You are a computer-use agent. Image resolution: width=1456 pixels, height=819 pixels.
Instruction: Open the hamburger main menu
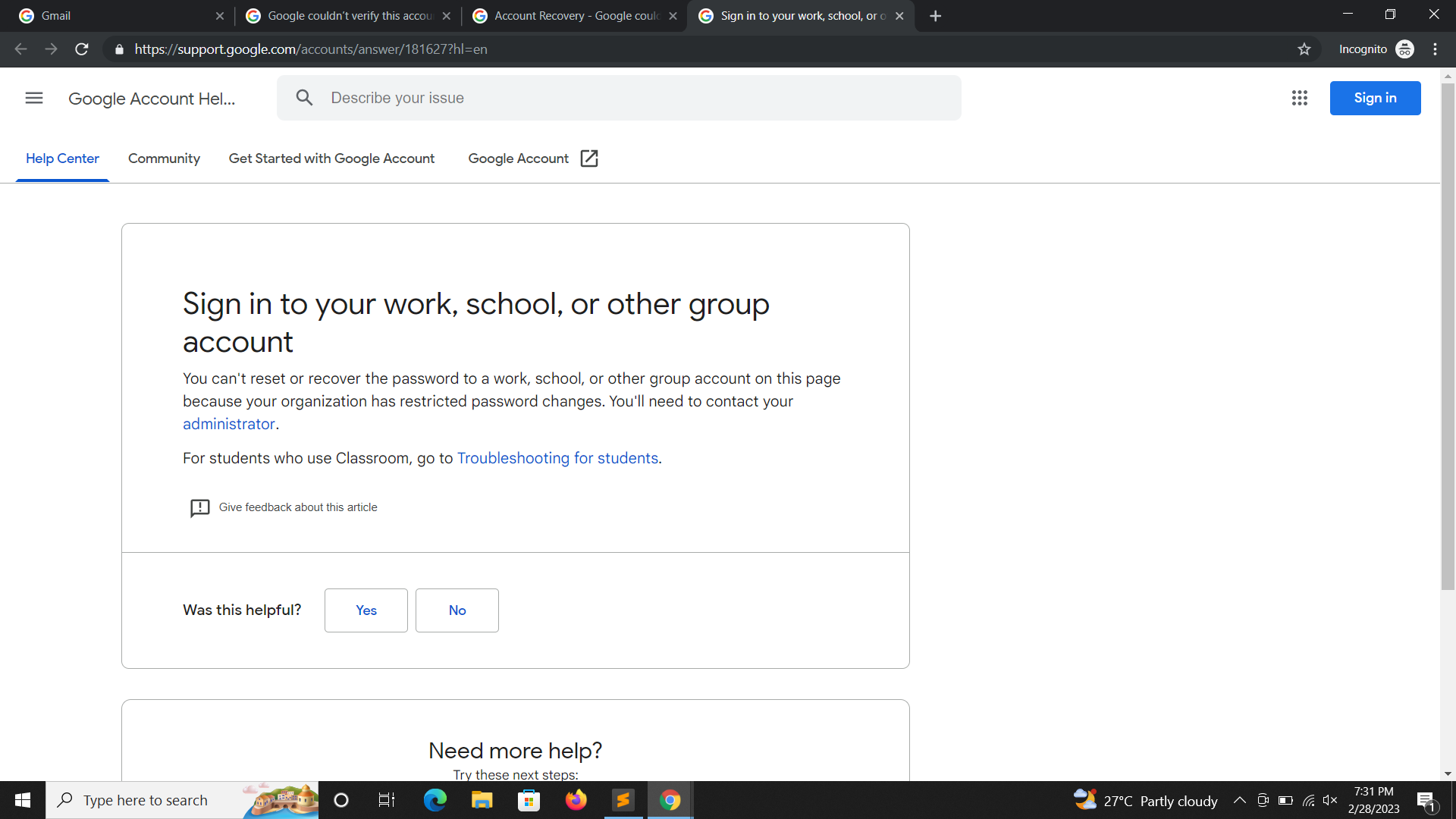(x=34, y=98)
